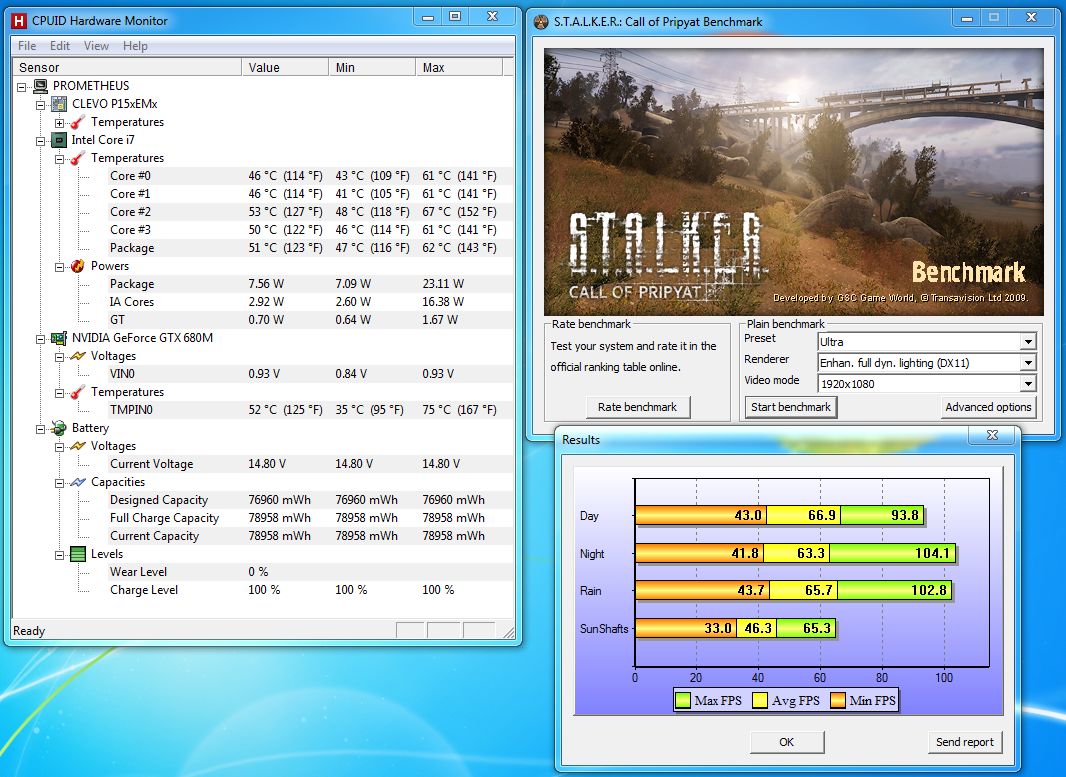The width and height of the screenshot is (1066, 777).
Task: Click the Battery node icon
Action: 59,428
